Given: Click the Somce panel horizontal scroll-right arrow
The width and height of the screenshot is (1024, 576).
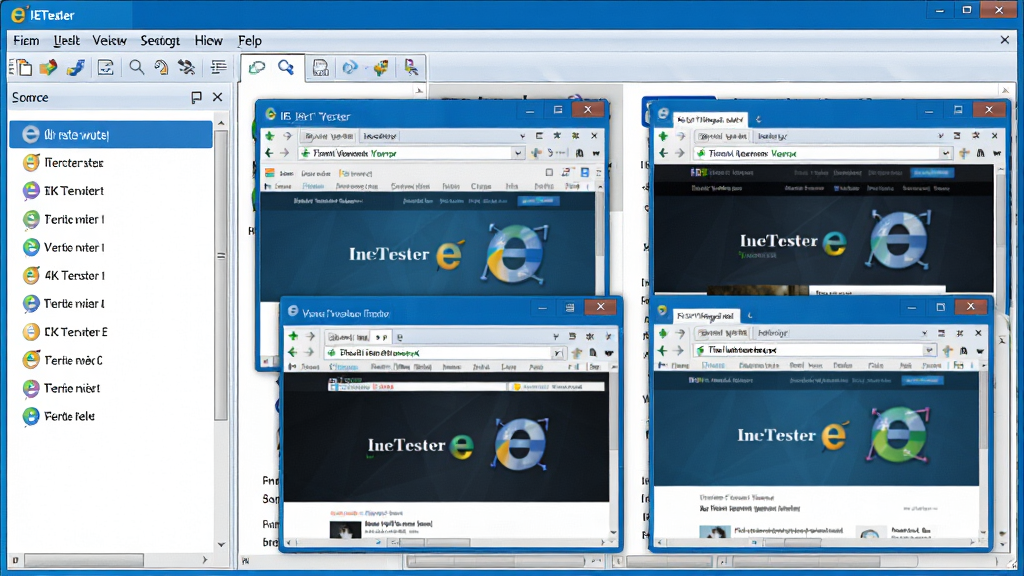Looking at the screenshot, I should pyautogui.click(x=204, y=560).
